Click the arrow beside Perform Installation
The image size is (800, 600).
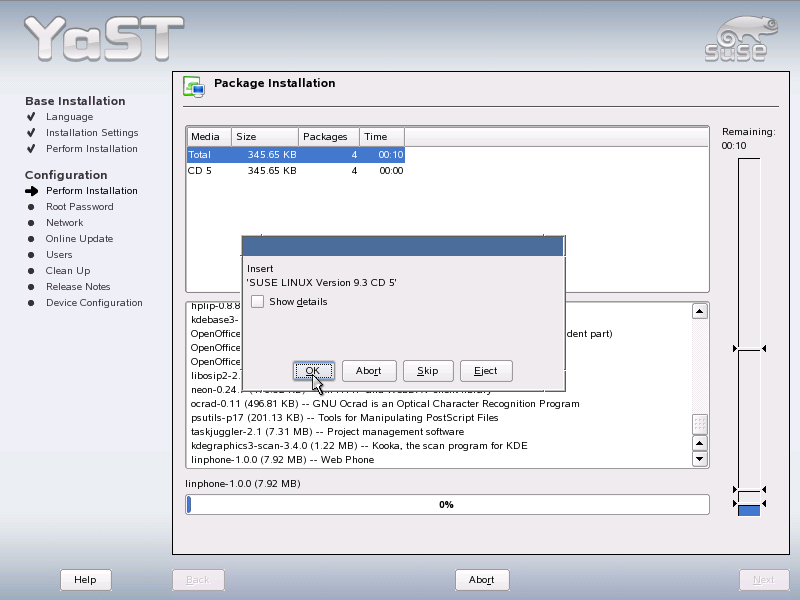point(32,191)
